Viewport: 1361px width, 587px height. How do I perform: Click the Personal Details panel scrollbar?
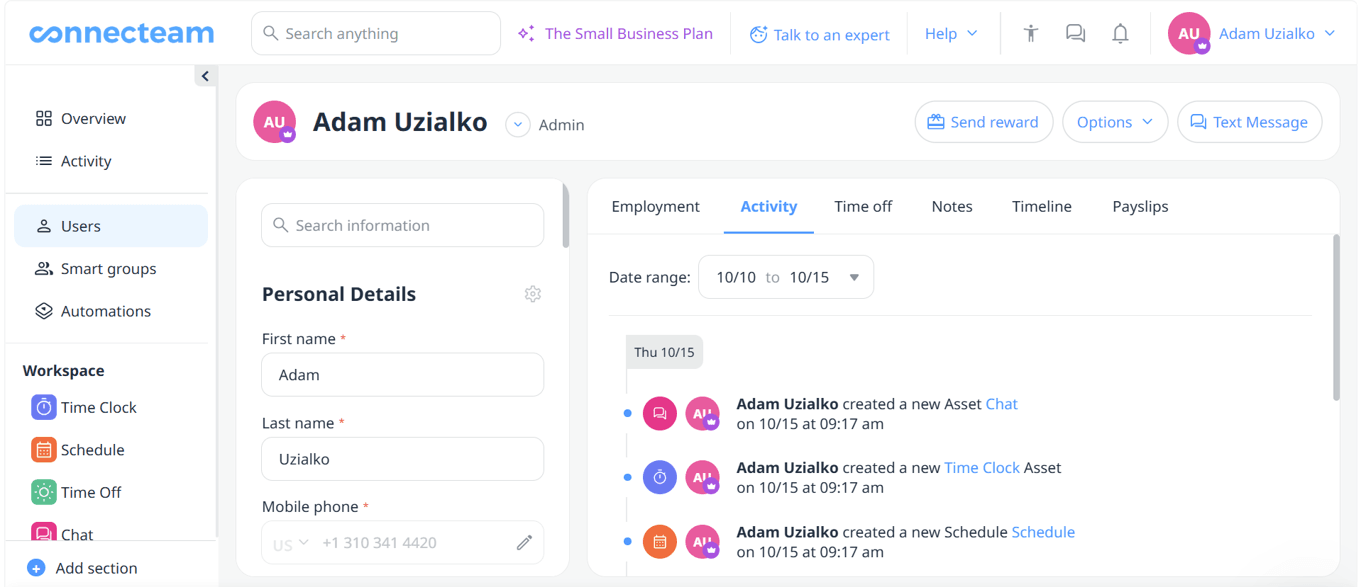coord(565,216)
